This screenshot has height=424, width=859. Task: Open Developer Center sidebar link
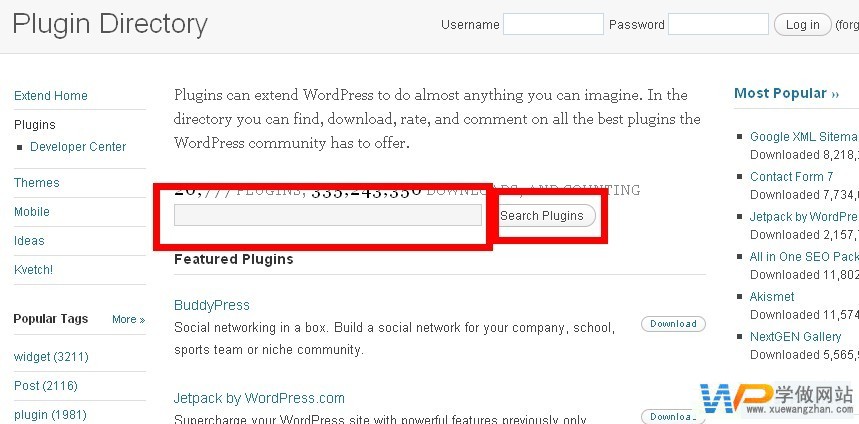tap(78, 147)
